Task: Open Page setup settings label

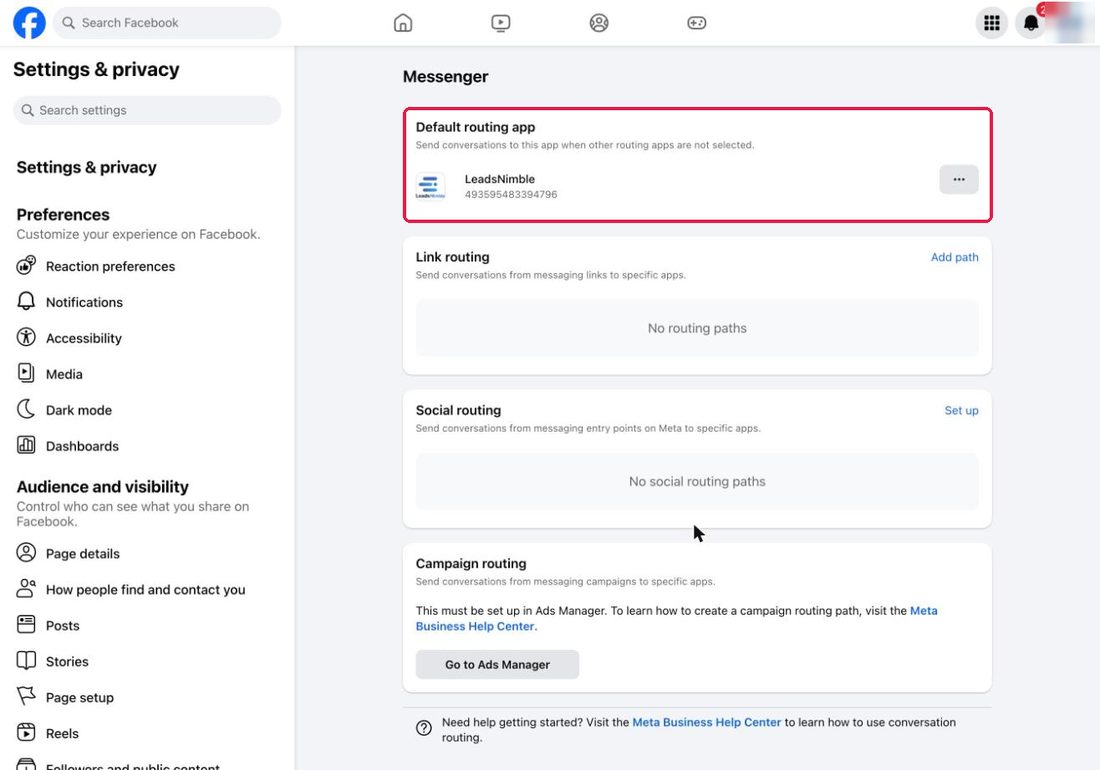Action: click(80, 698)
